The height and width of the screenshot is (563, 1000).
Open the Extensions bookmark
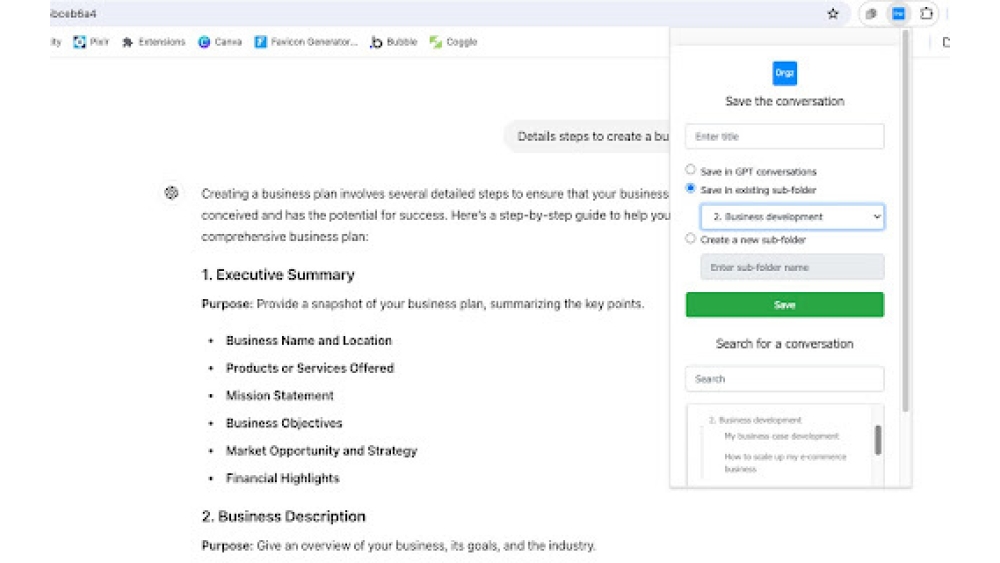[x=154, y=42]
